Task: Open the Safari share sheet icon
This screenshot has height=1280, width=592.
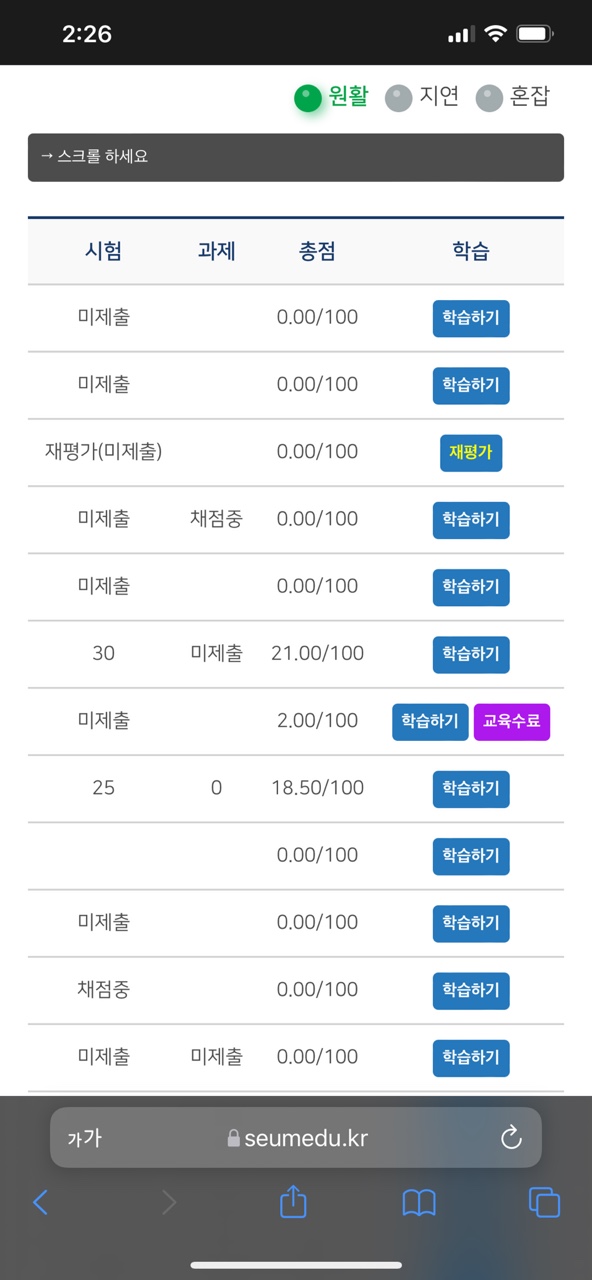Action: click(x=293, y=1203)
